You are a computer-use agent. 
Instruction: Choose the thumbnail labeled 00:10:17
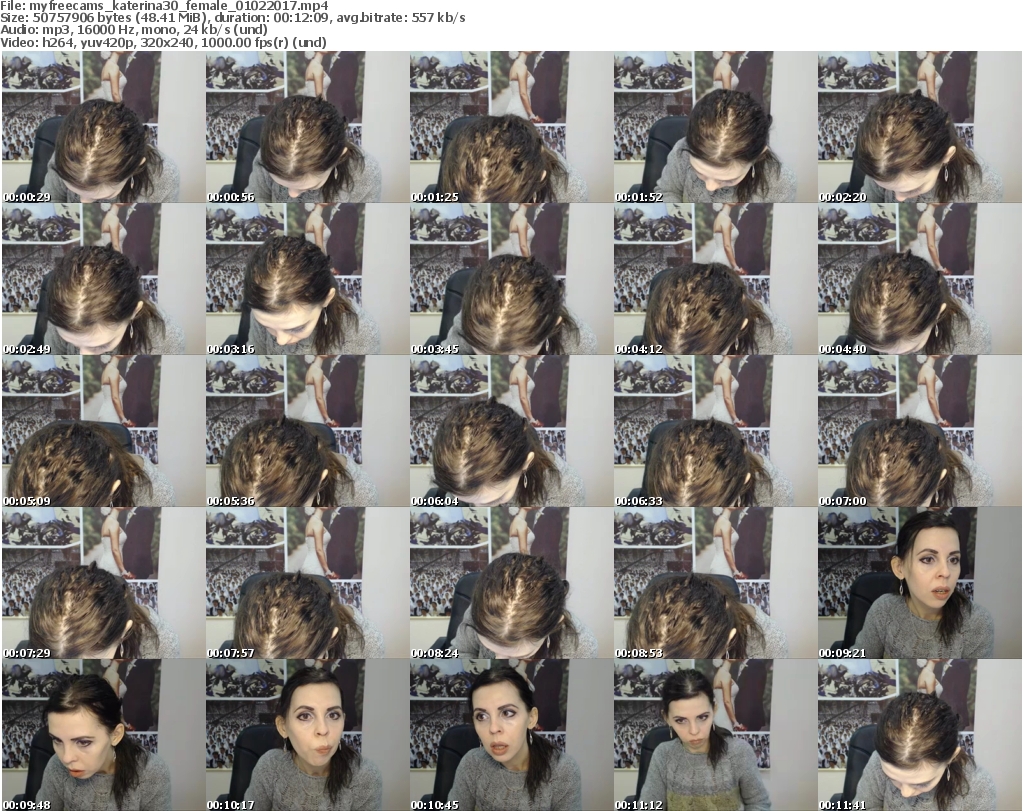click(308, 735)
